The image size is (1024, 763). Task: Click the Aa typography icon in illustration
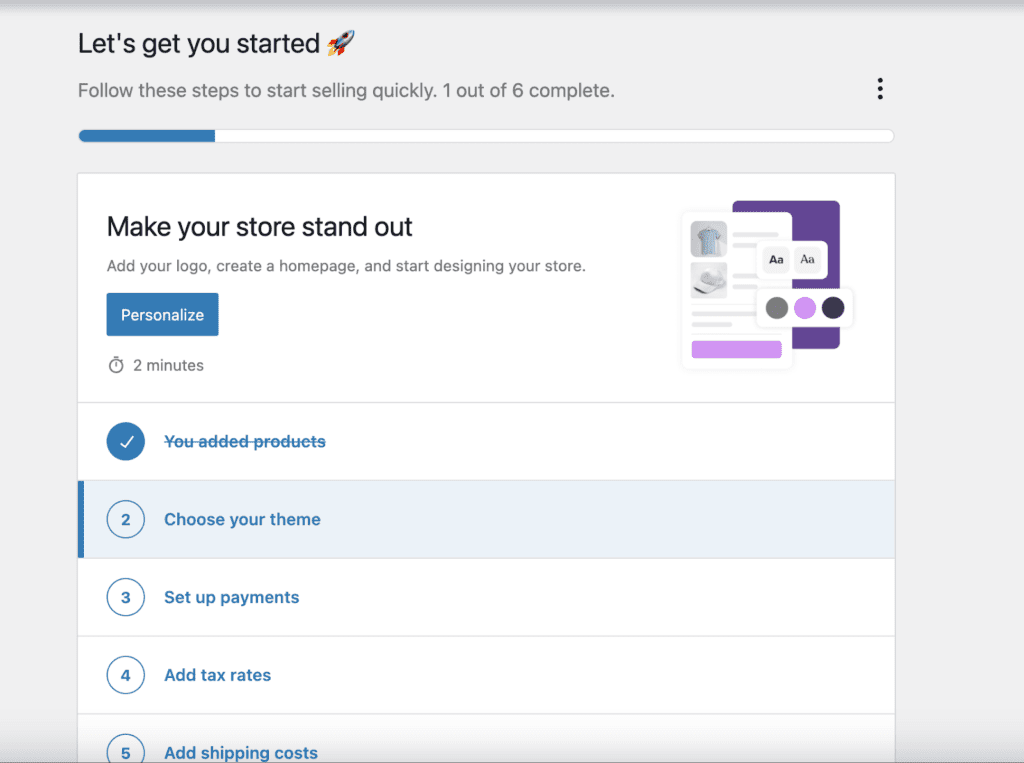776,260
